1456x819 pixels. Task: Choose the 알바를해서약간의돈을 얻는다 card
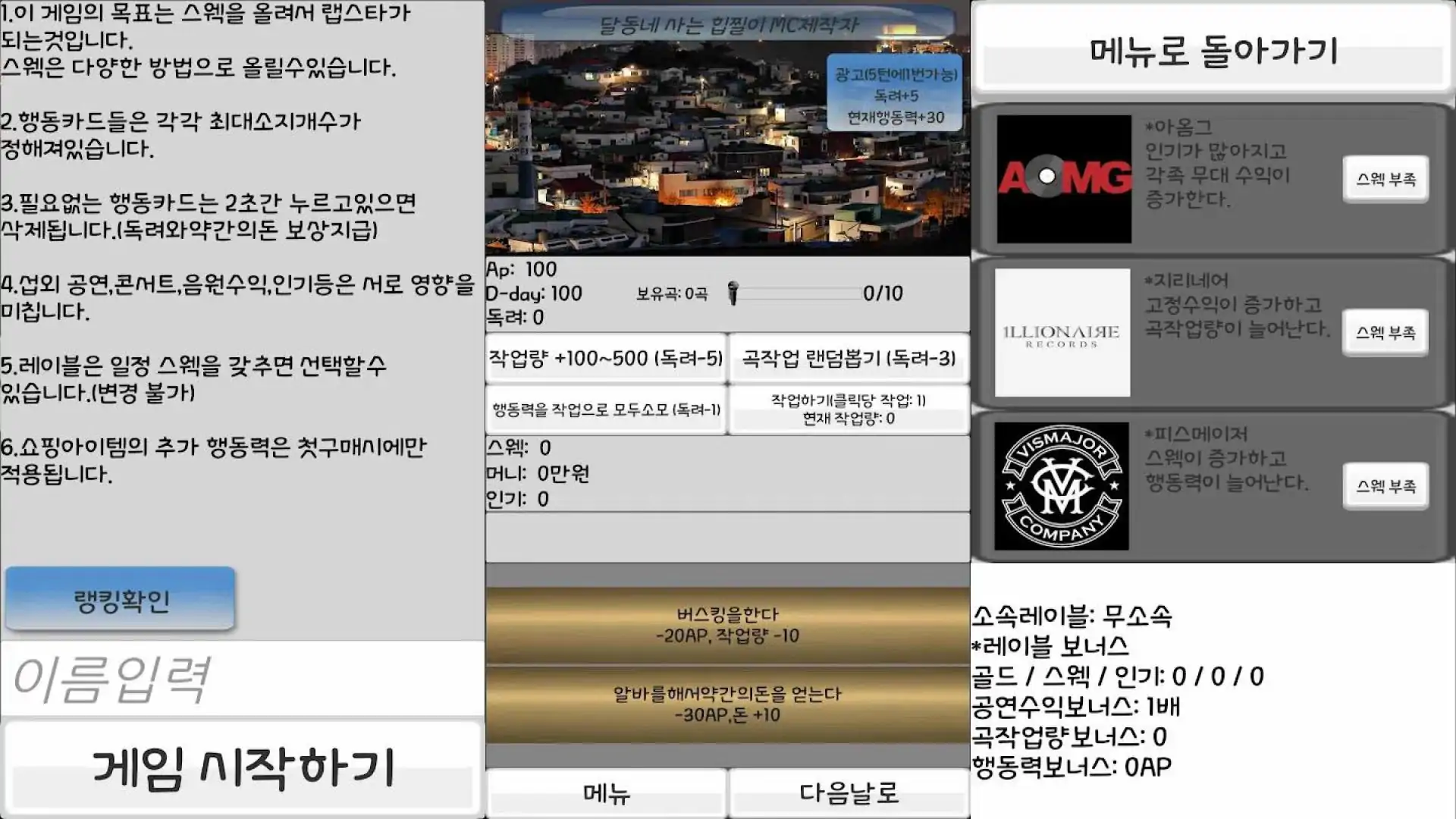[727, 704]
